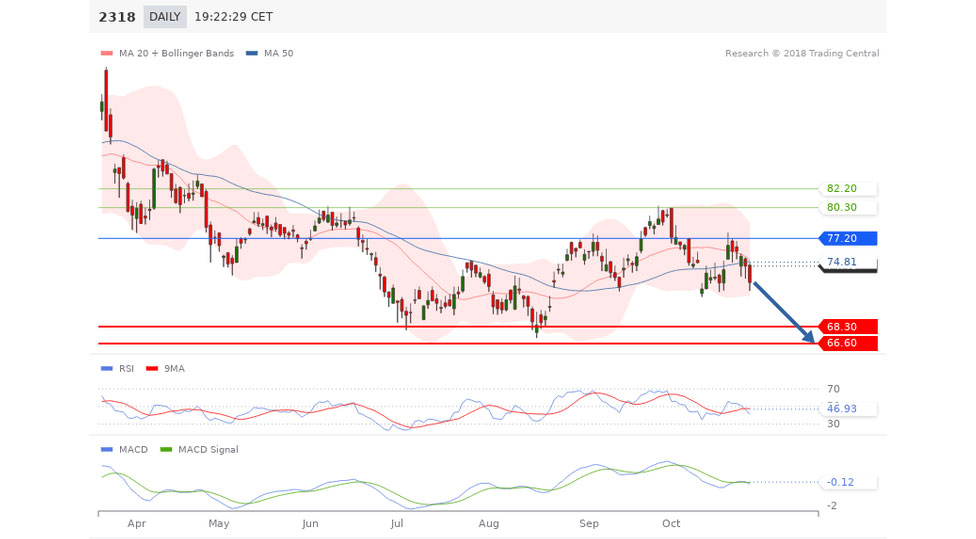Toggle the MA 20 + Bollinger Bands legend
The width and height of the screenshot is (976, 539).
point(168,53)
